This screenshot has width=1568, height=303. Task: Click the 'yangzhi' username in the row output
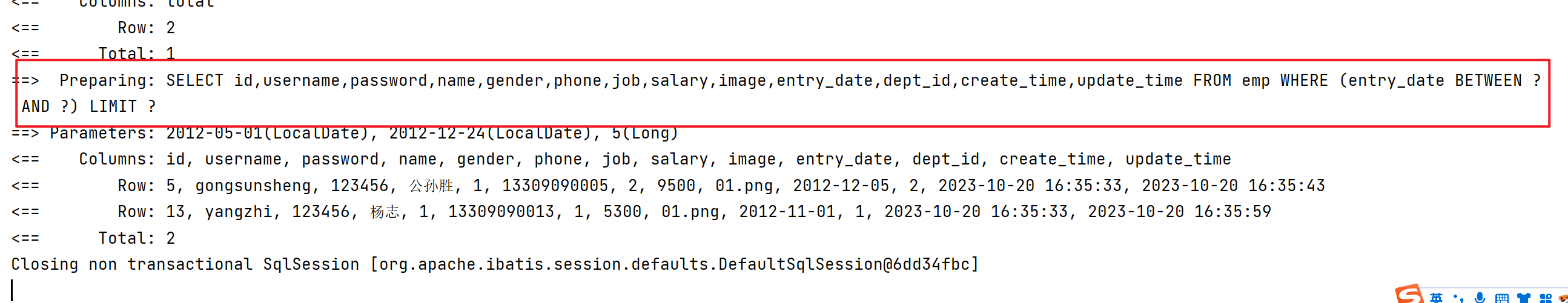coord(238,212)
